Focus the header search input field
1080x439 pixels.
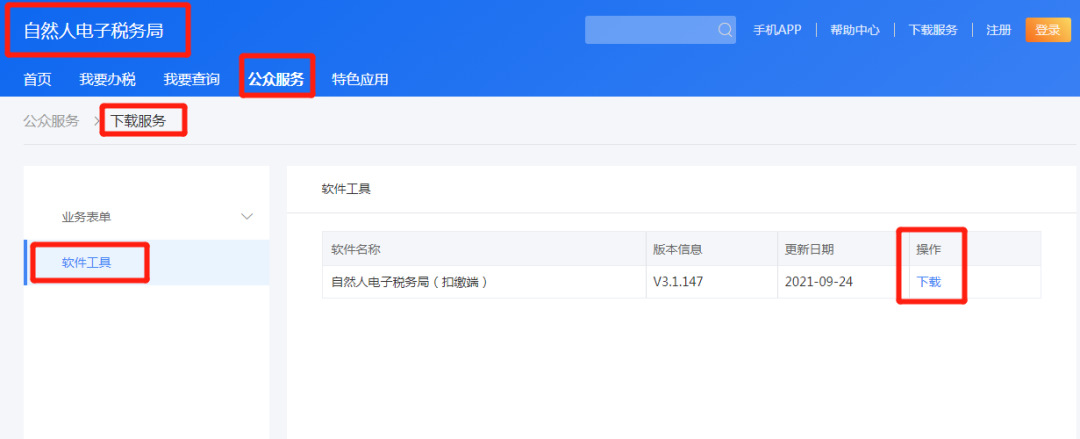(x=660, y=30)
